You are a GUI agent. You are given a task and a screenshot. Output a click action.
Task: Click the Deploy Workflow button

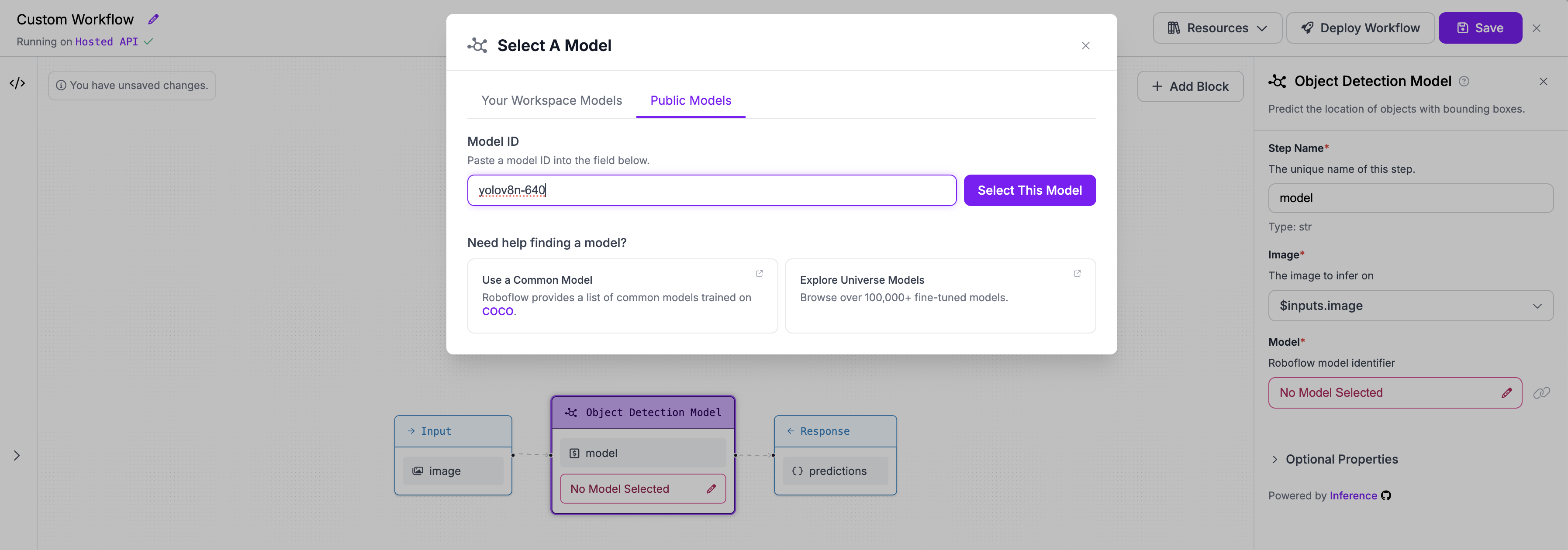[x=1360, y=28]
